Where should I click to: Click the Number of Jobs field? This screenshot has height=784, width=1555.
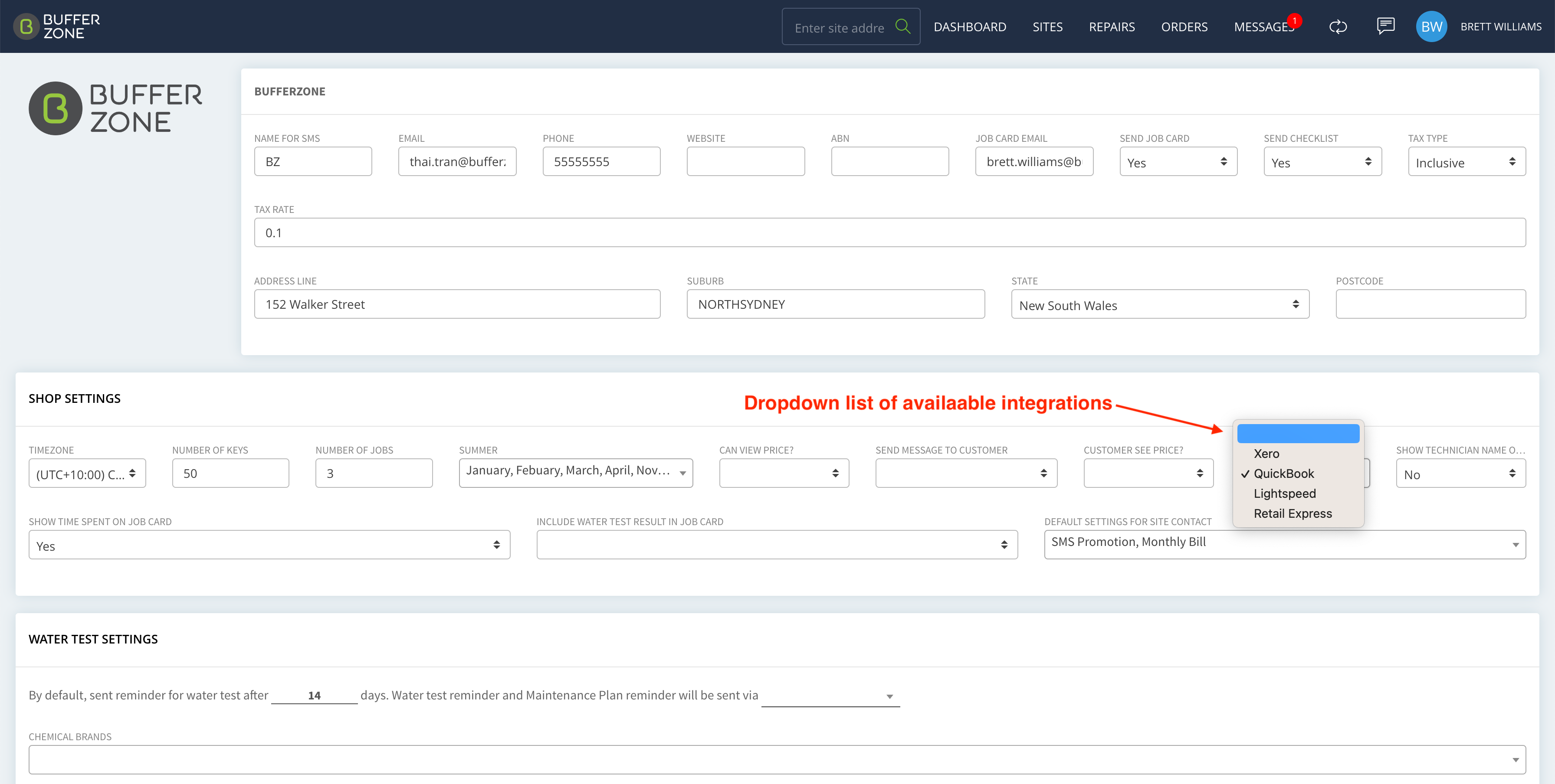(x=374, y=474)
